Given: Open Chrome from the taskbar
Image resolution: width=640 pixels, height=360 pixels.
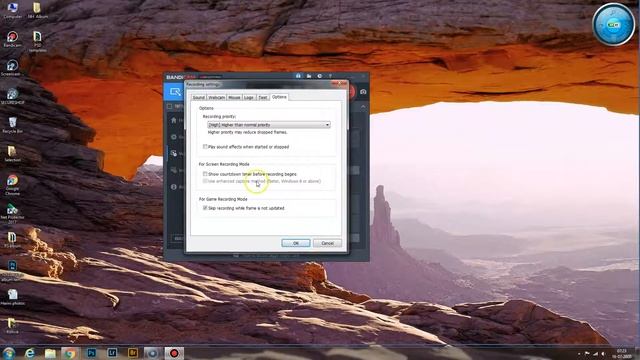Looking at the screenshot, I should pyautogui.click(x=71, y=353).
